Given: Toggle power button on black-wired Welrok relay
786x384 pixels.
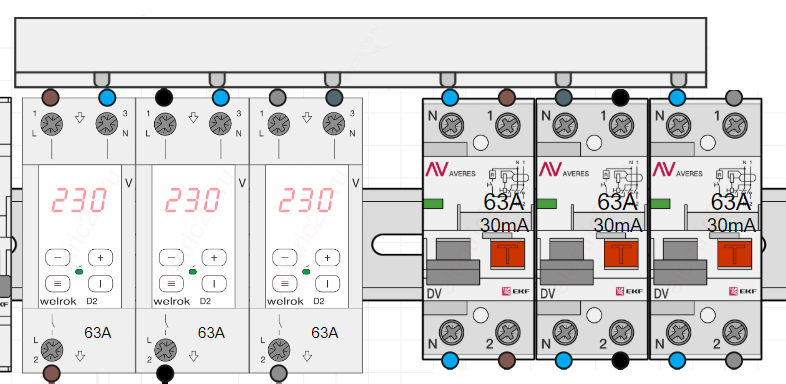Looking at the screenshot, I should (215, 283).
